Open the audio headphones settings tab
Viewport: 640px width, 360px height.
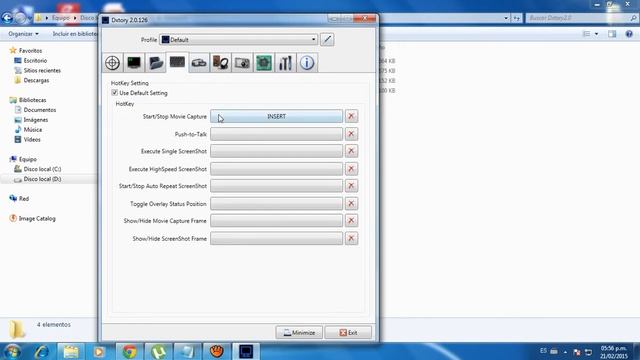[220, 63]
